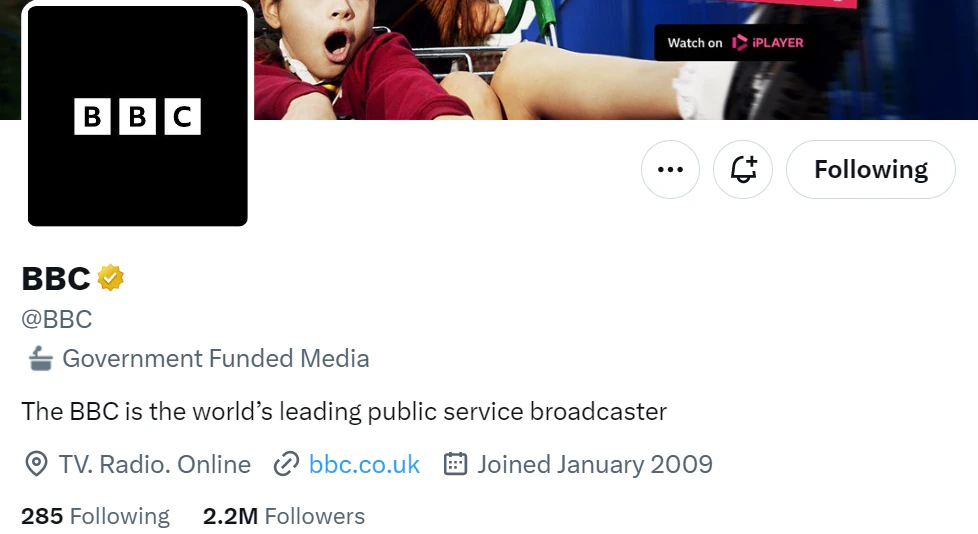Visit the bbc.co.uk website link
The height and width of the screenshot is (534, 978).
(x=364, y=464)
